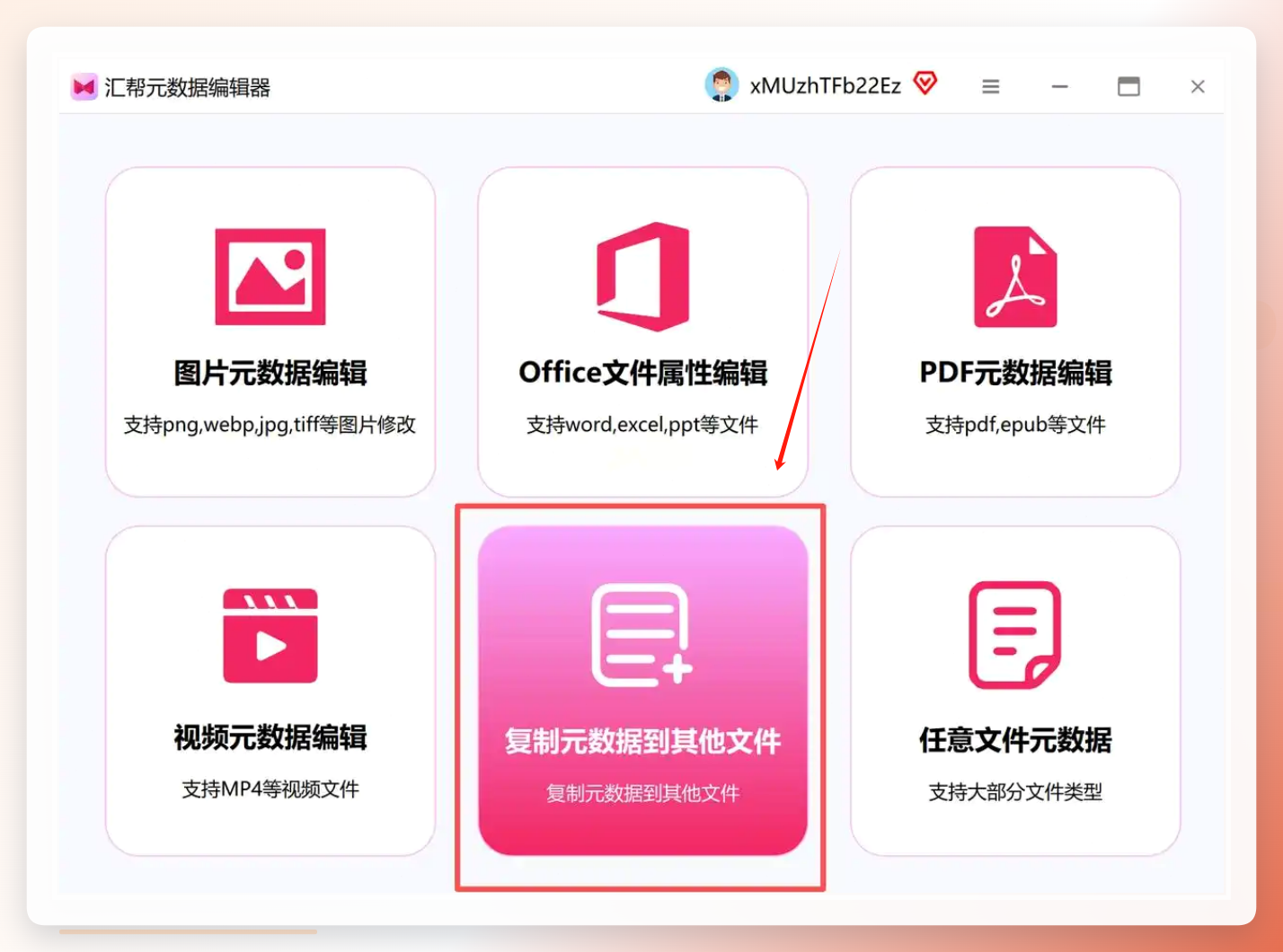Select the 任意文件元数据 heading
The image size is (1283, 952).
1015,740
